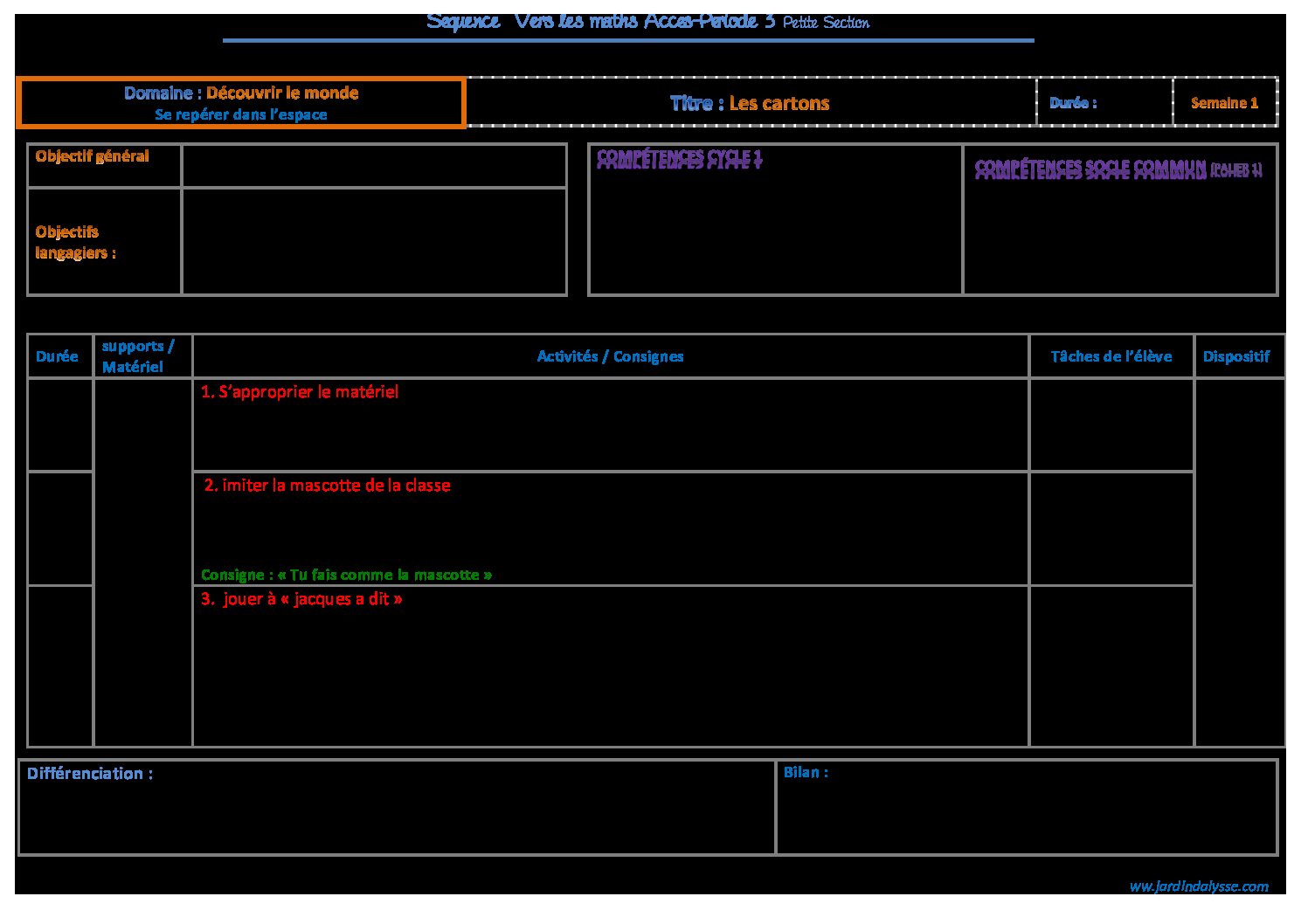
Task: Click activity '2. imiter la mascotte de la classe'
Action: pyautogui.click(x=327, y=486)
